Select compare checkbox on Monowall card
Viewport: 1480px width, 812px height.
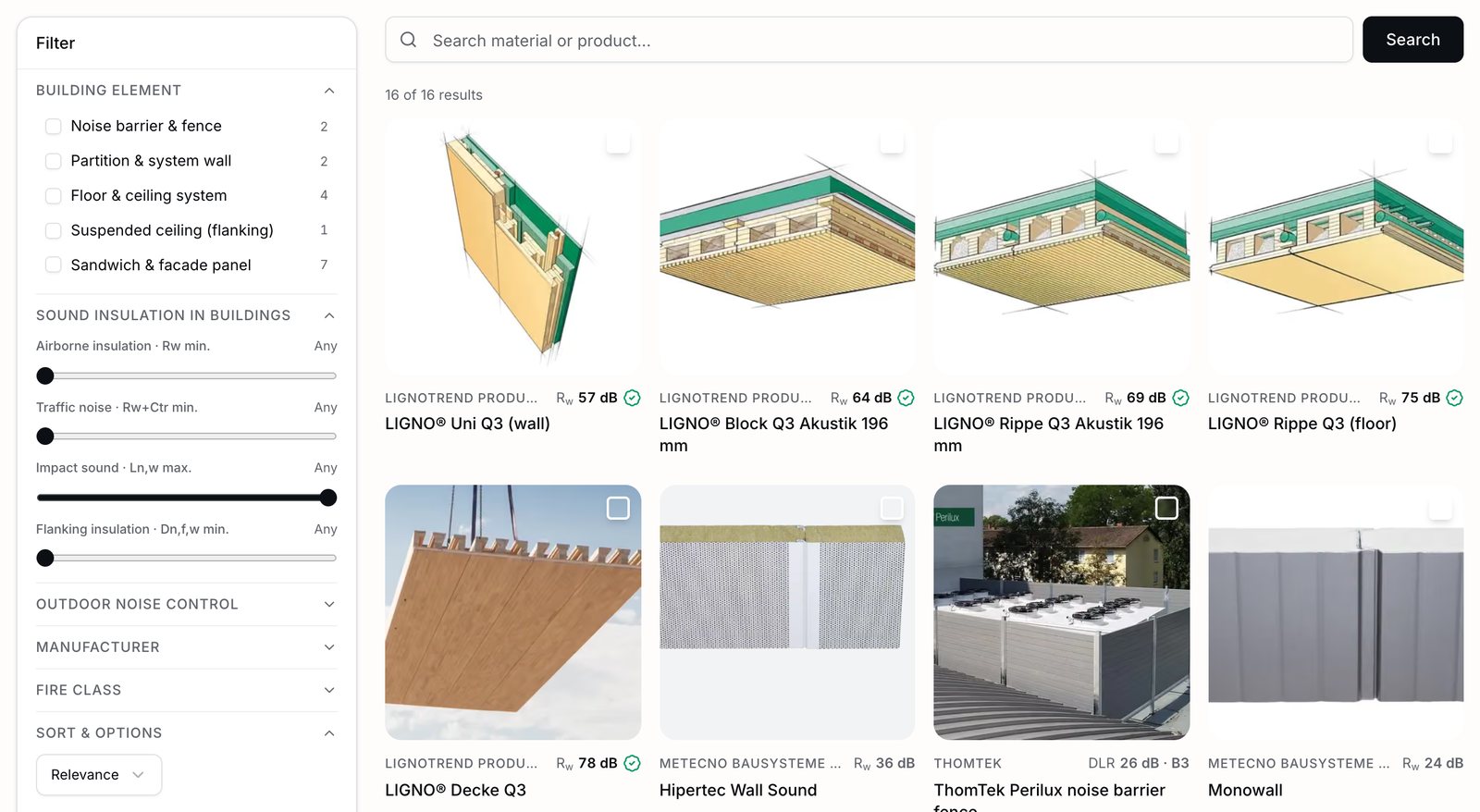pyautogui.click(x=1440, y=508)
